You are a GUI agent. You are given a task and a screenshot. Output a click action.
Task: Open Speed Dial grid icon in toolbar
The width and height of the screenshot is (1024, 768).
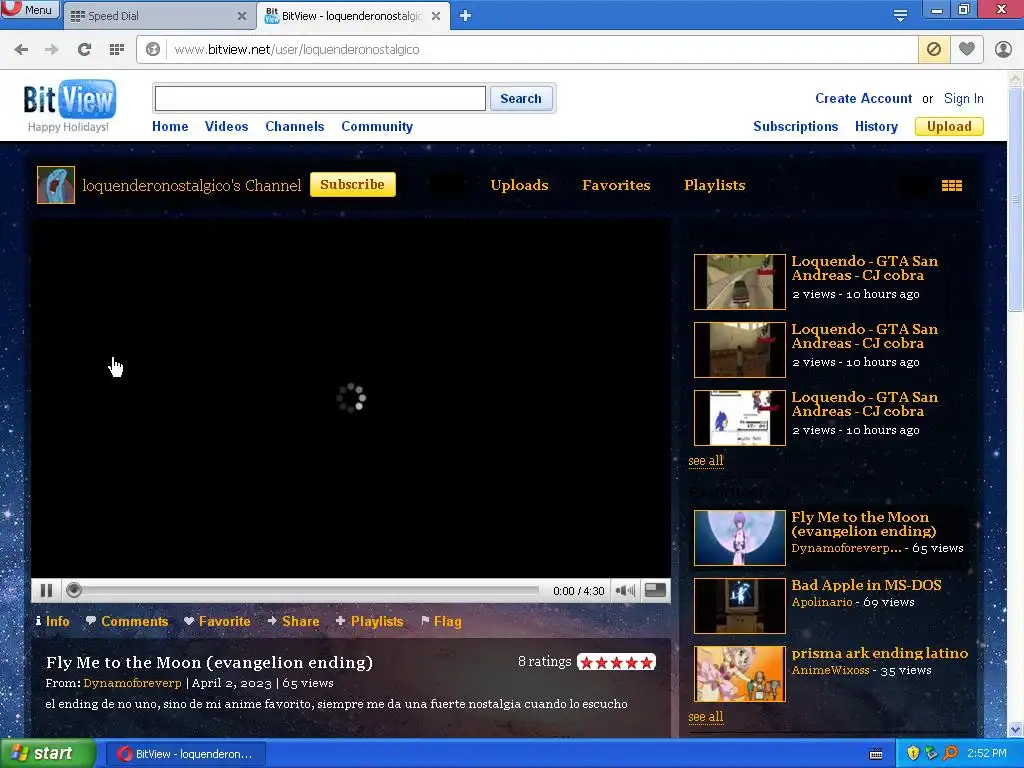[x=117, y=50]
